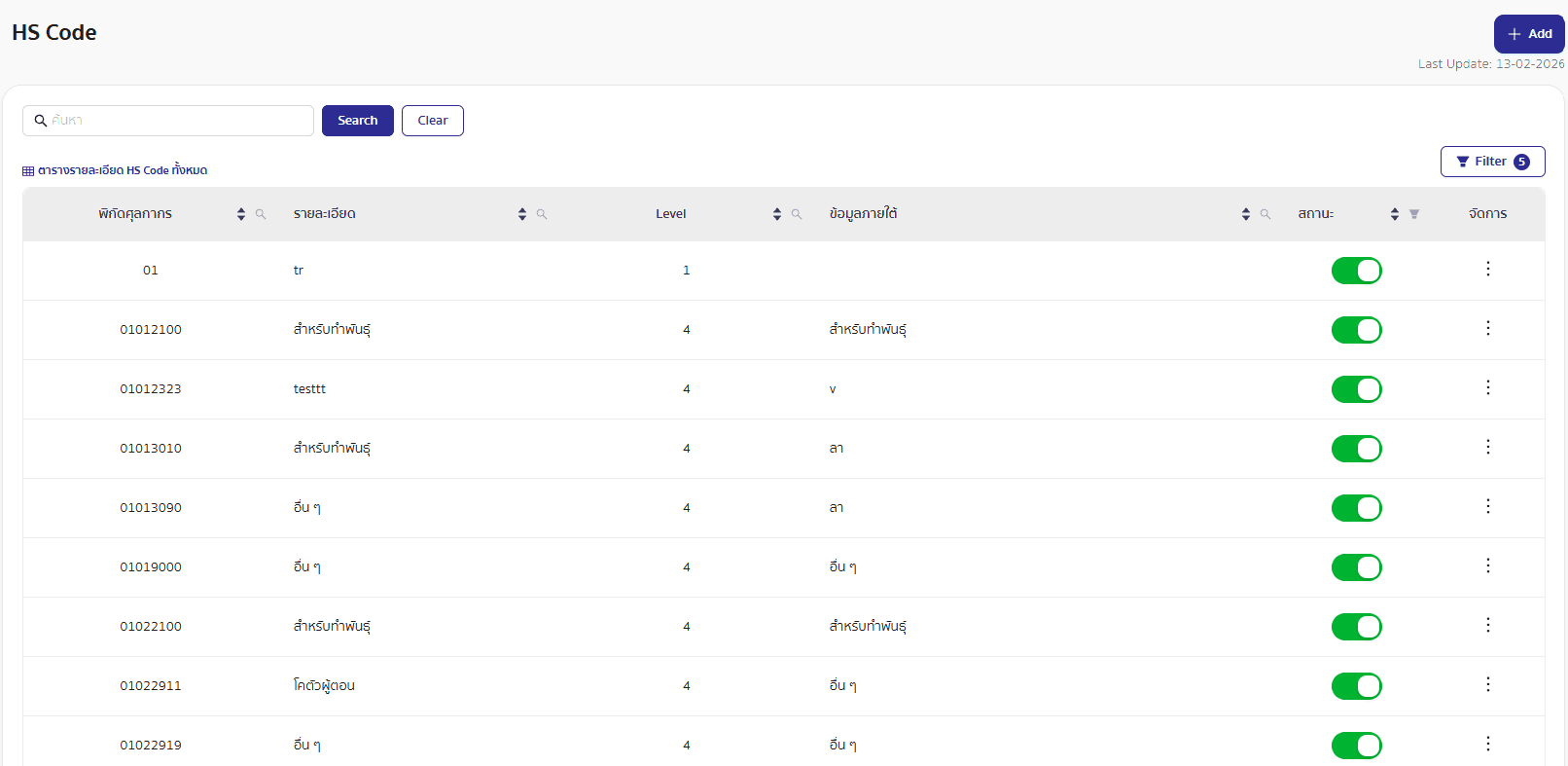Open the Filter panel button
The image size is (1568, 766).
click(1492, 162)
